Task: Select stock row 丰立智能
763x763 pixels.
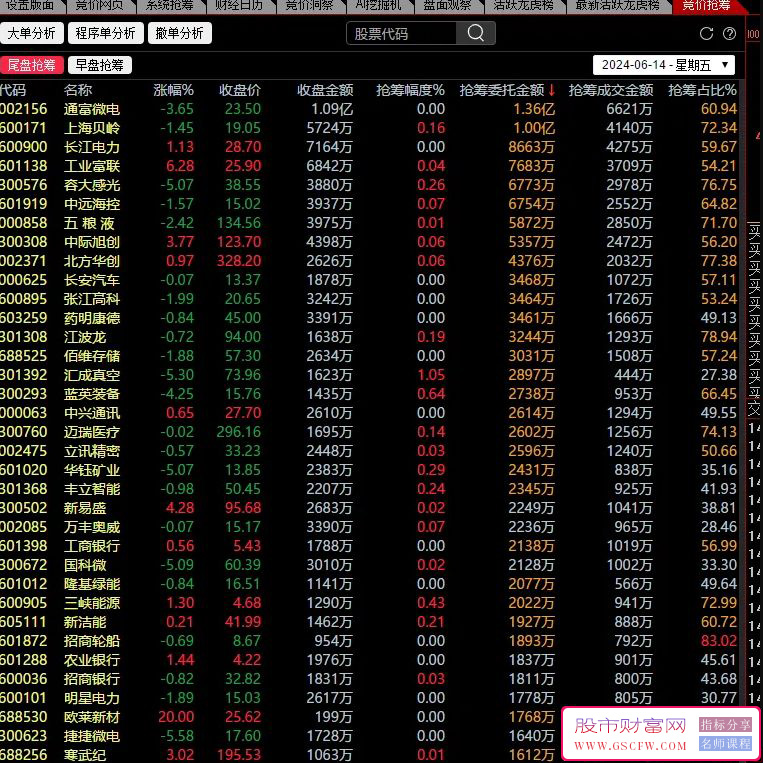Action: (368, 489)
